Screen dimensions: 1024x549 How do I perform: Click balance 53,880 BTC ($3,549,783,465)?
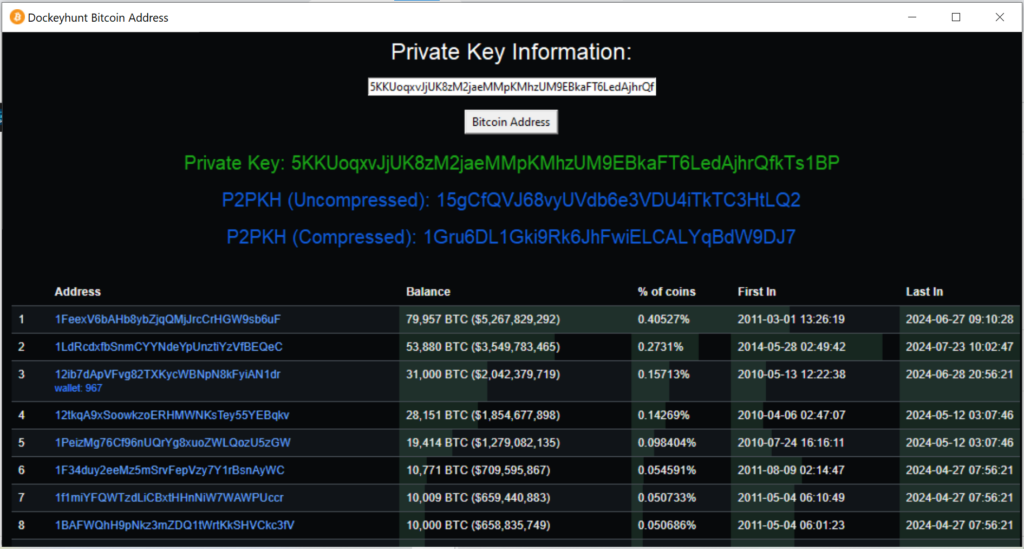coord(483,347)
